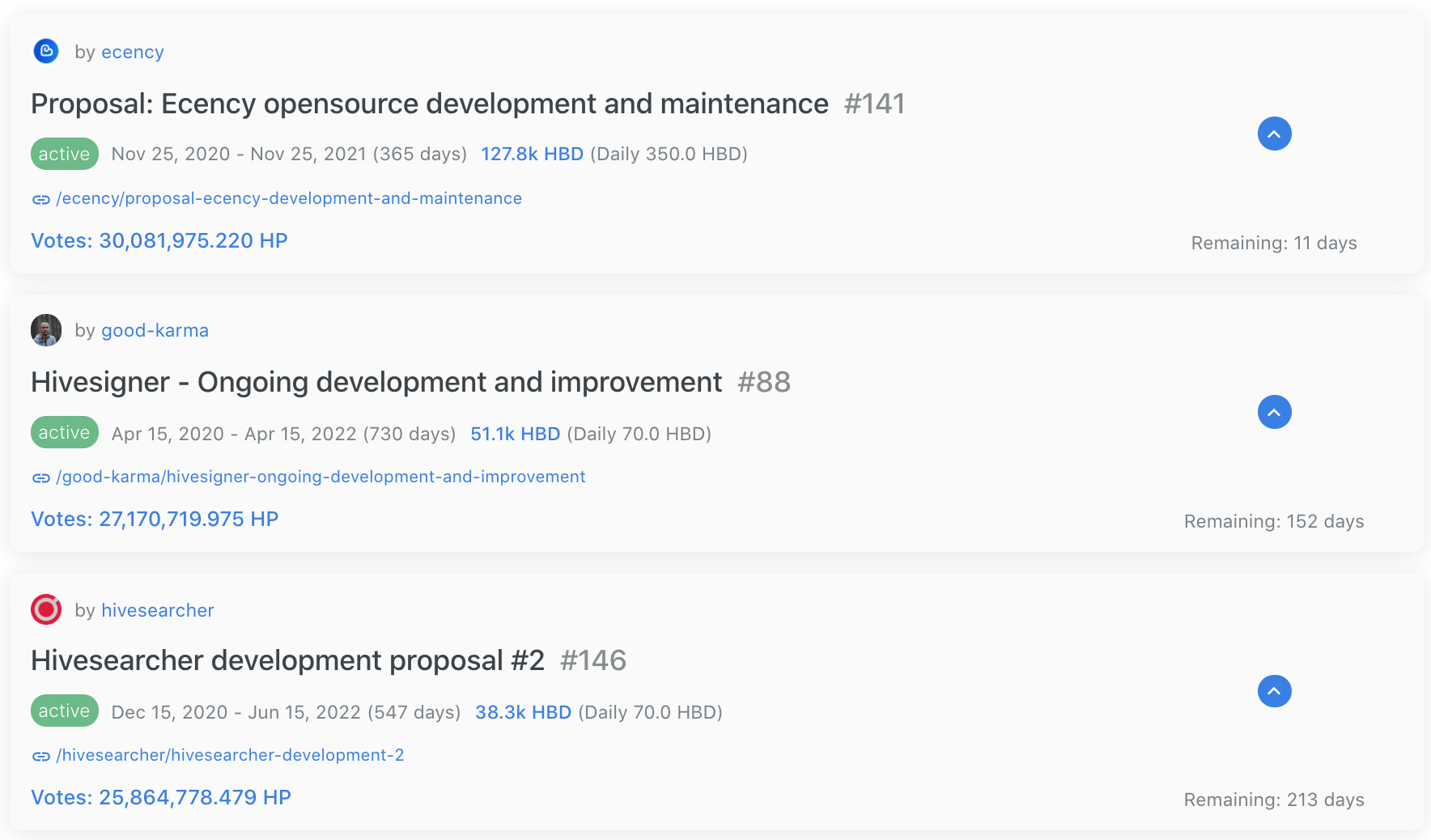The width and height of the screenshot is (1431, 840).
Task: Click link icon beside hivesearcher proposal URL
Action: (41, 756)
